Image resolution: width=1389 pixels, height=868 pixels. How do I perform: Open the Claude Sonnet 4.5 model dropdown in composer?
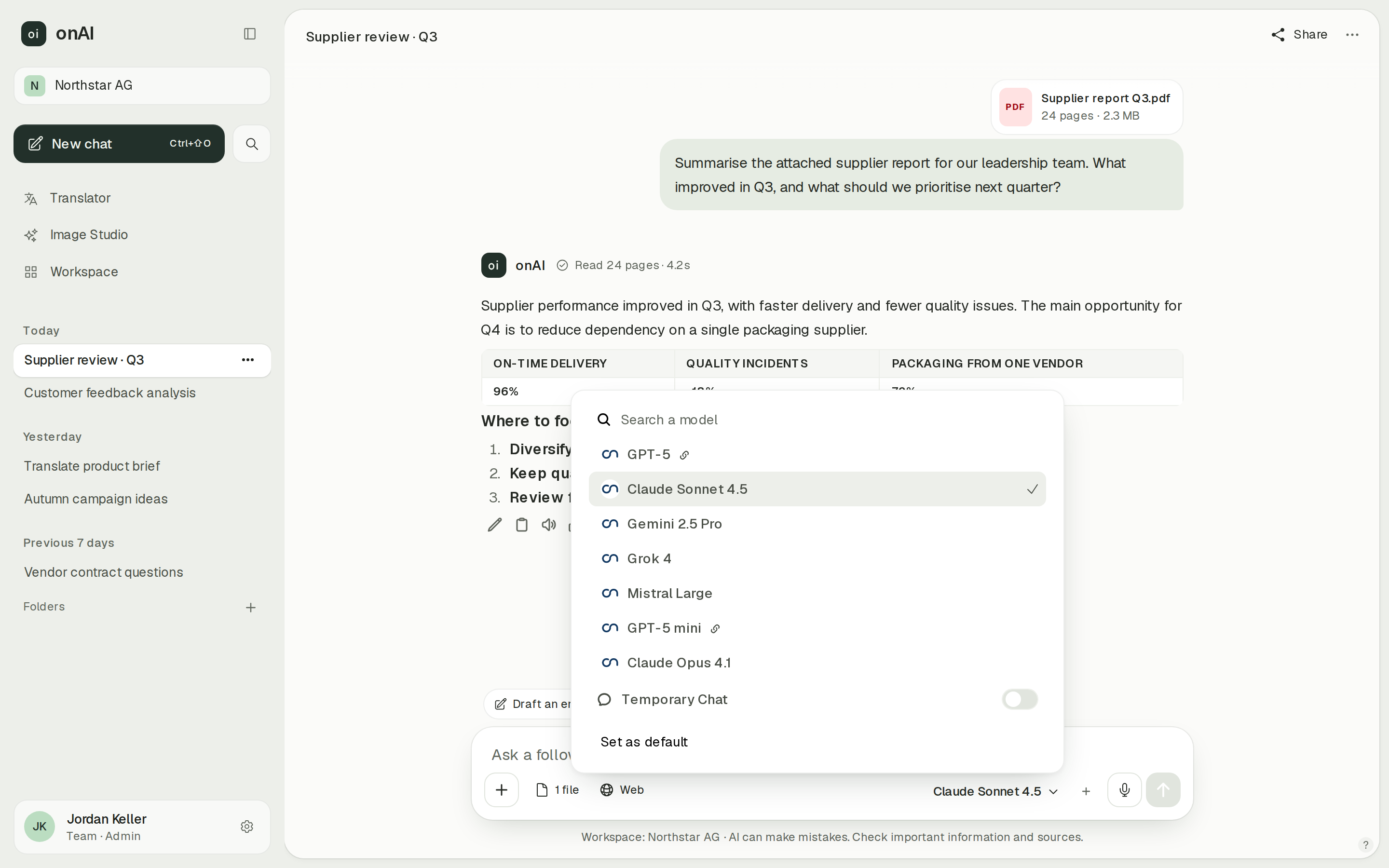point(995,791)
